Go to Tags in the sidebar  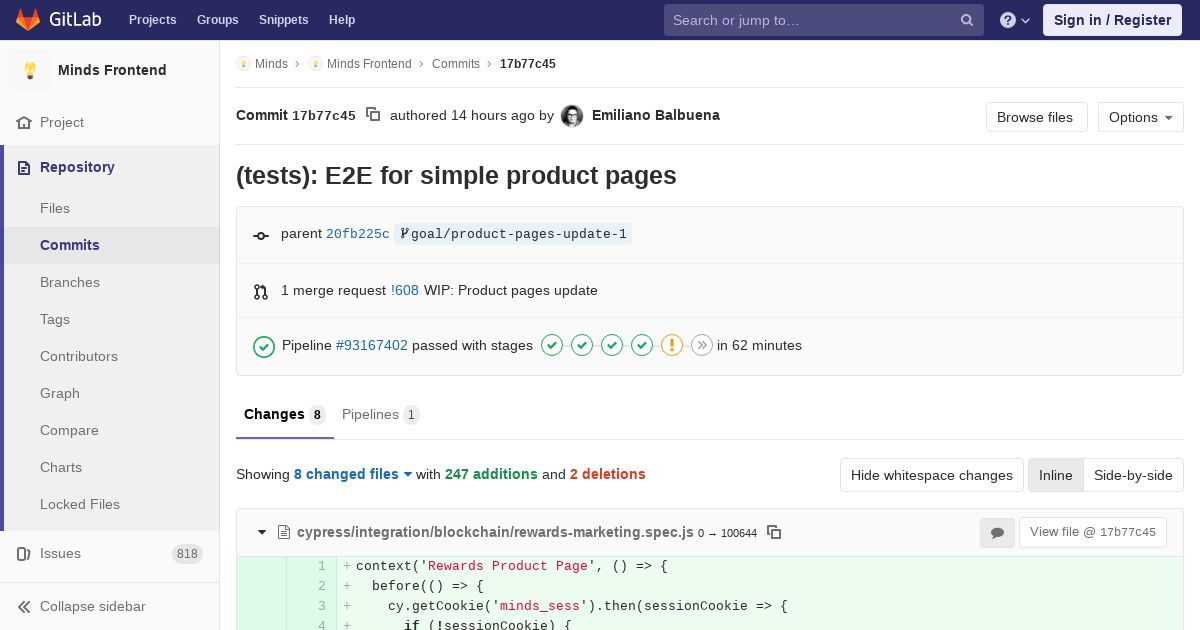(x=112, y=319)
